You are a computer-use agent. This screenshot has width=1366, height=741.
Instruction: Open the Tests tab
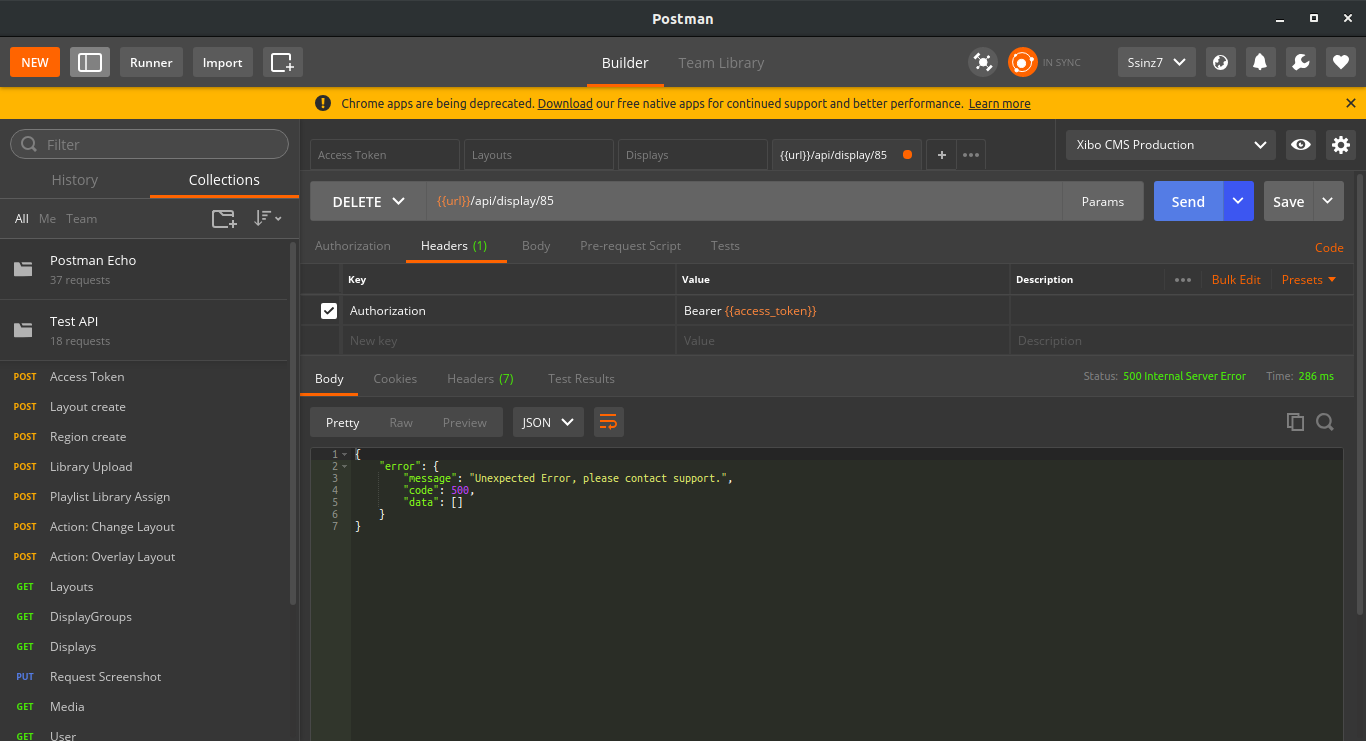pyautogui.click(x=725, y=246)
